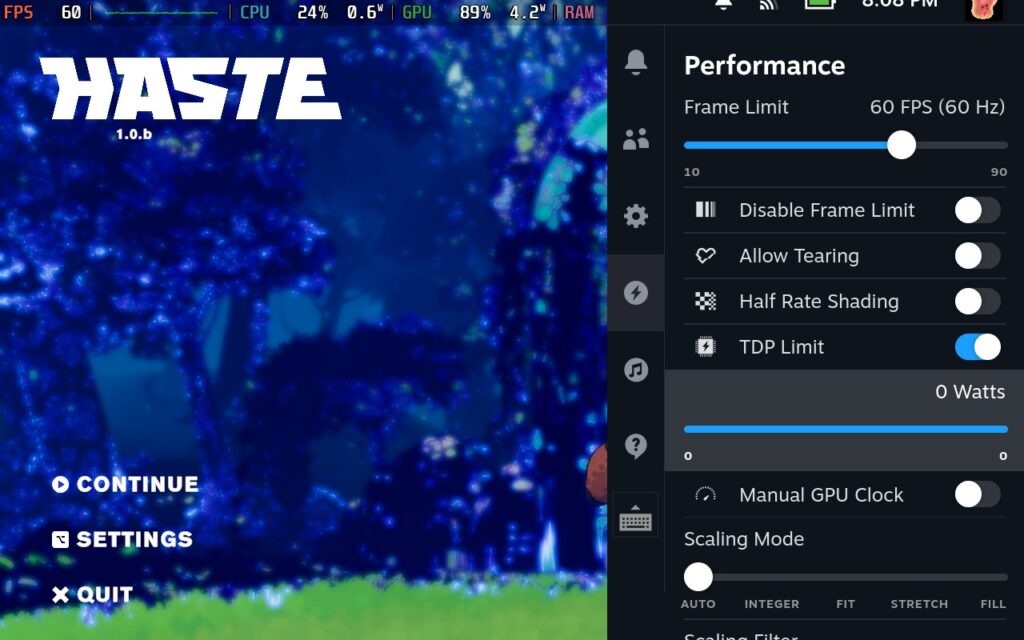Open the Soundtrack music note tab
Screen dimensions: 1024x640
tap(635, 370)
